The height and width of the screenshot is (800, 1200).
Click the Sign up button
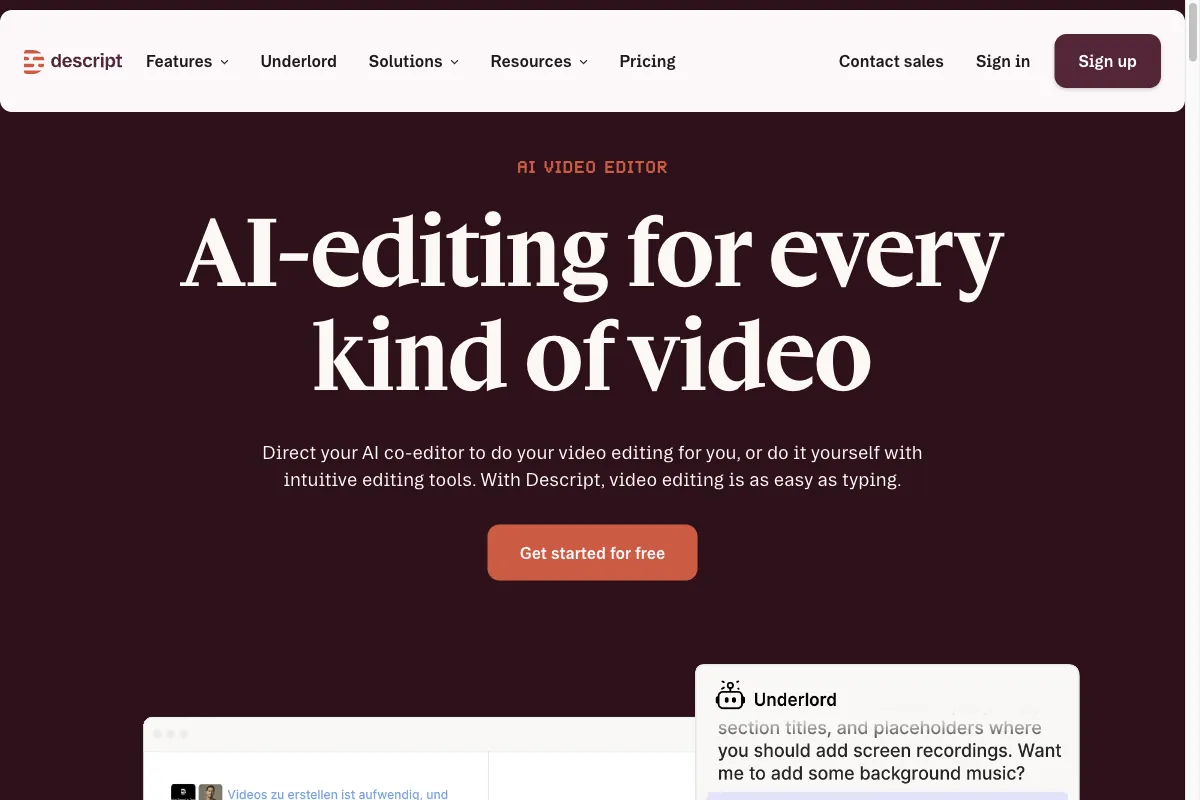[1107, 61]
